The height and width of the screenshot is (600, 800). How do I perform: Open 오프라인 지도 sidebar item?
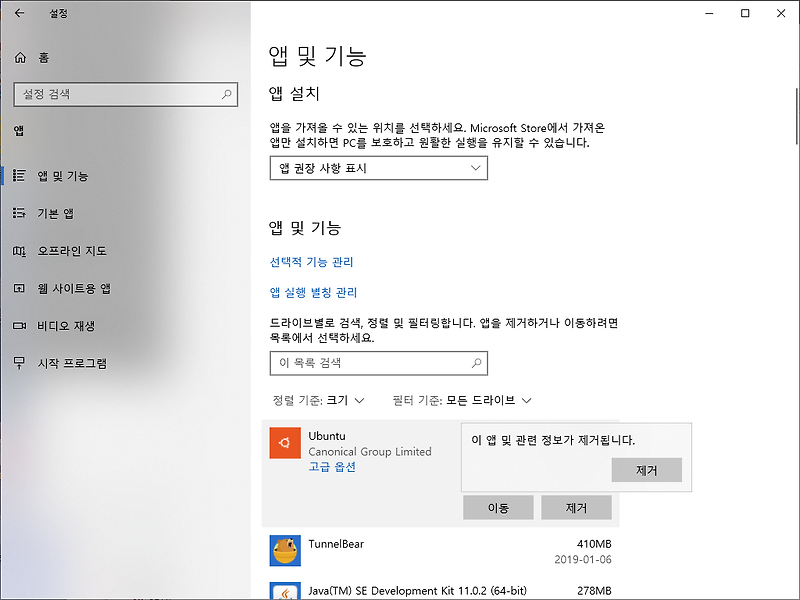(125, 251)
